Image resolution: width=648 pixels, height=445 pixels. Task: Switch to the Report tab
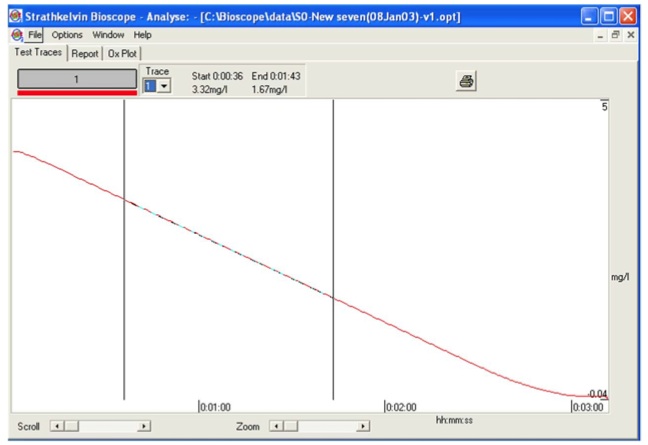[x=85, y=54]
